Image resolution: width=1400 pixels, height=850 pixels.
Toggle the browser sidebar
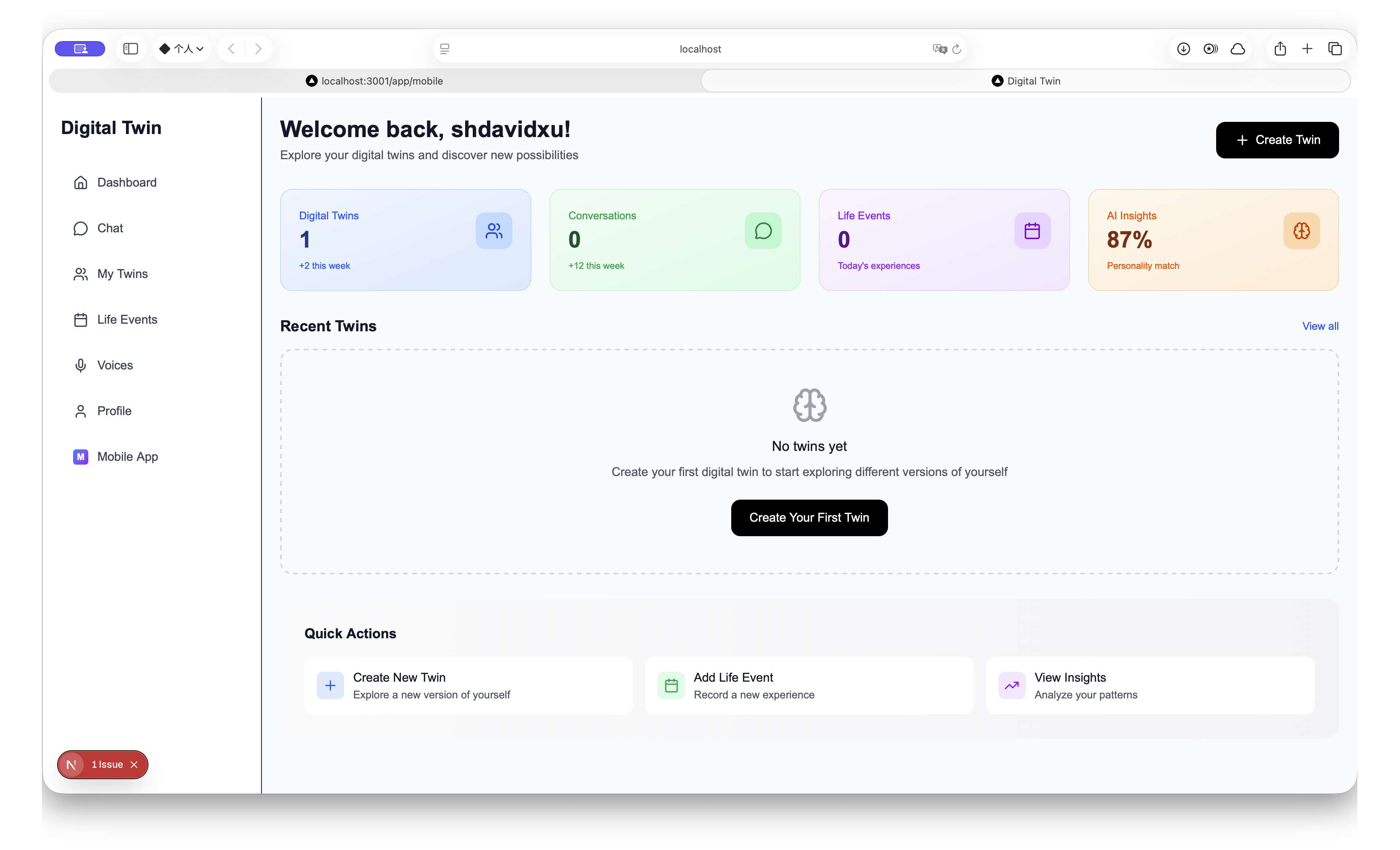pyautogui.click(x=131, y=49)
